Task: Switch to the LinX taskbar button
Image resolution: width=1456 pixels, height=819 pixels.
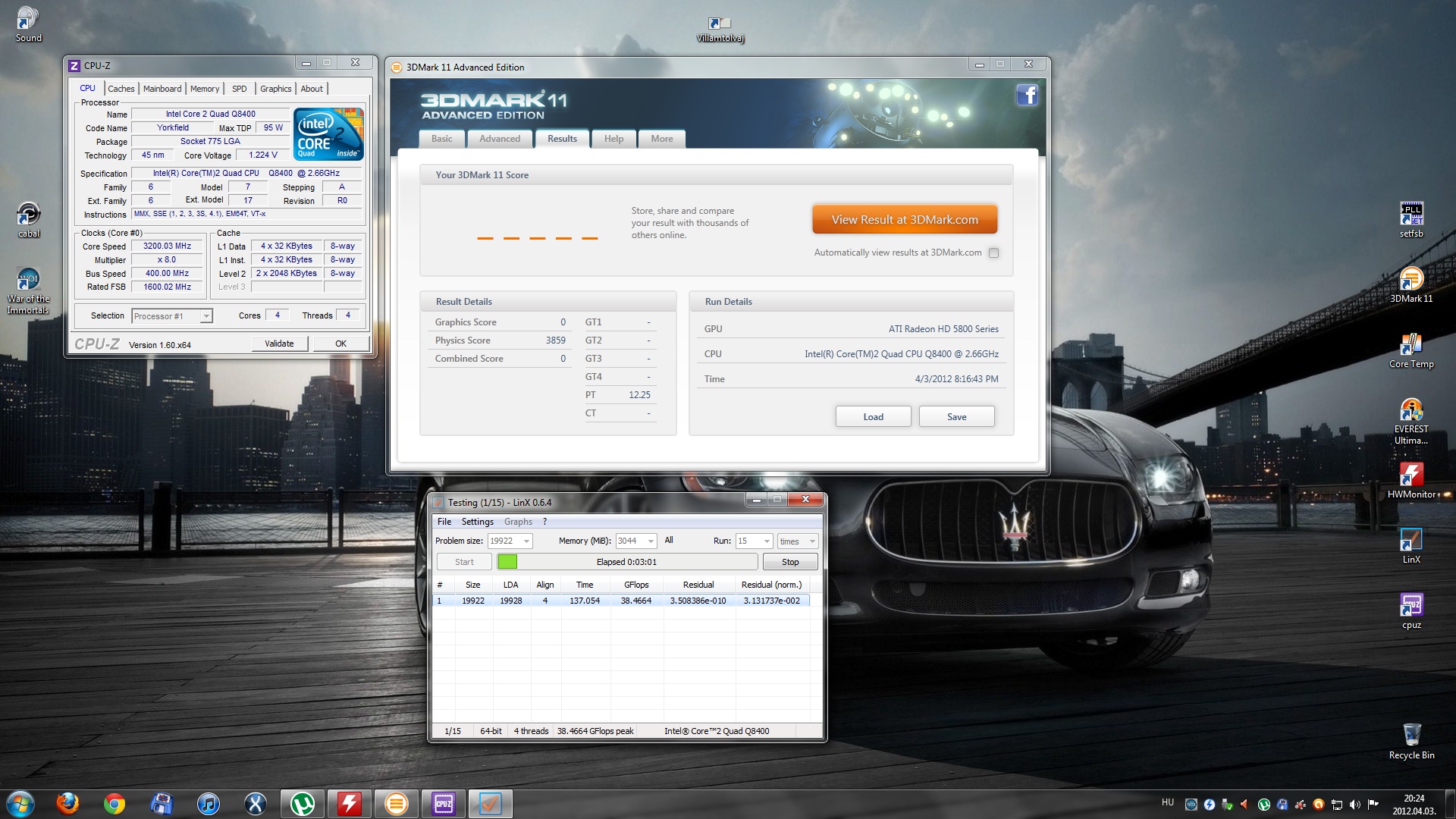Action: pyautogui.click(x=491, y=803)
